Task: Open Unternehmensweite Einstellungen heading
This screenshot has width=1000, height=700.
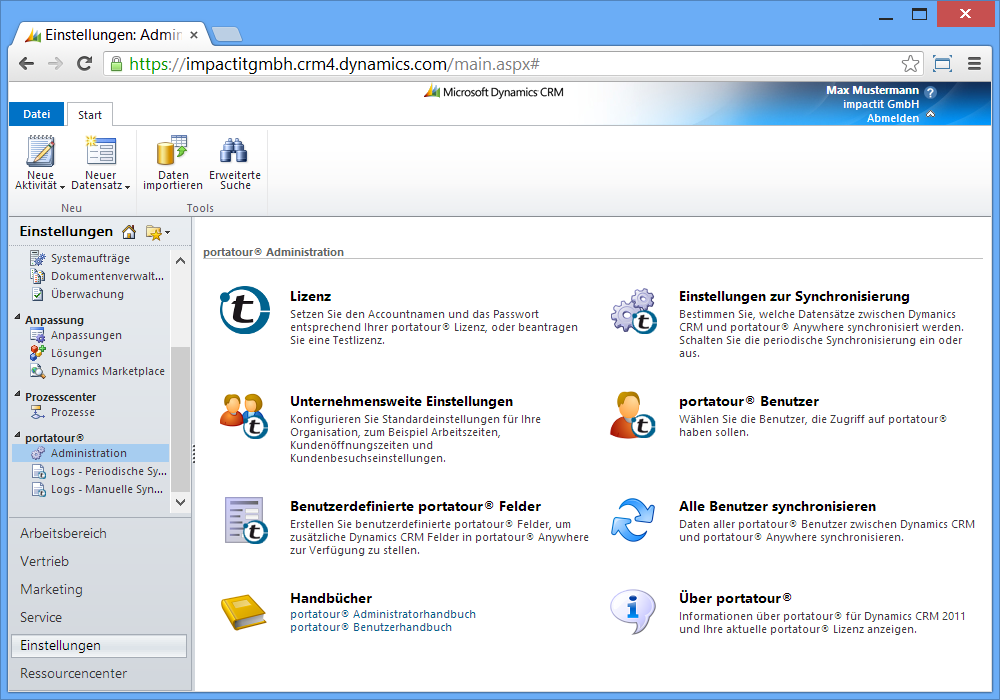Action: (x=401, y=402)
